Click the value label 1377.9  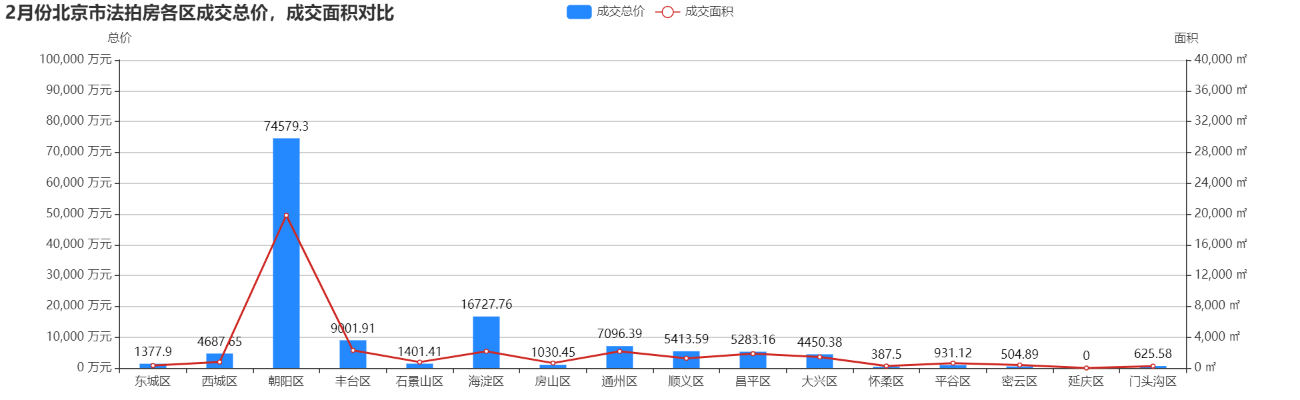point(153,352)
